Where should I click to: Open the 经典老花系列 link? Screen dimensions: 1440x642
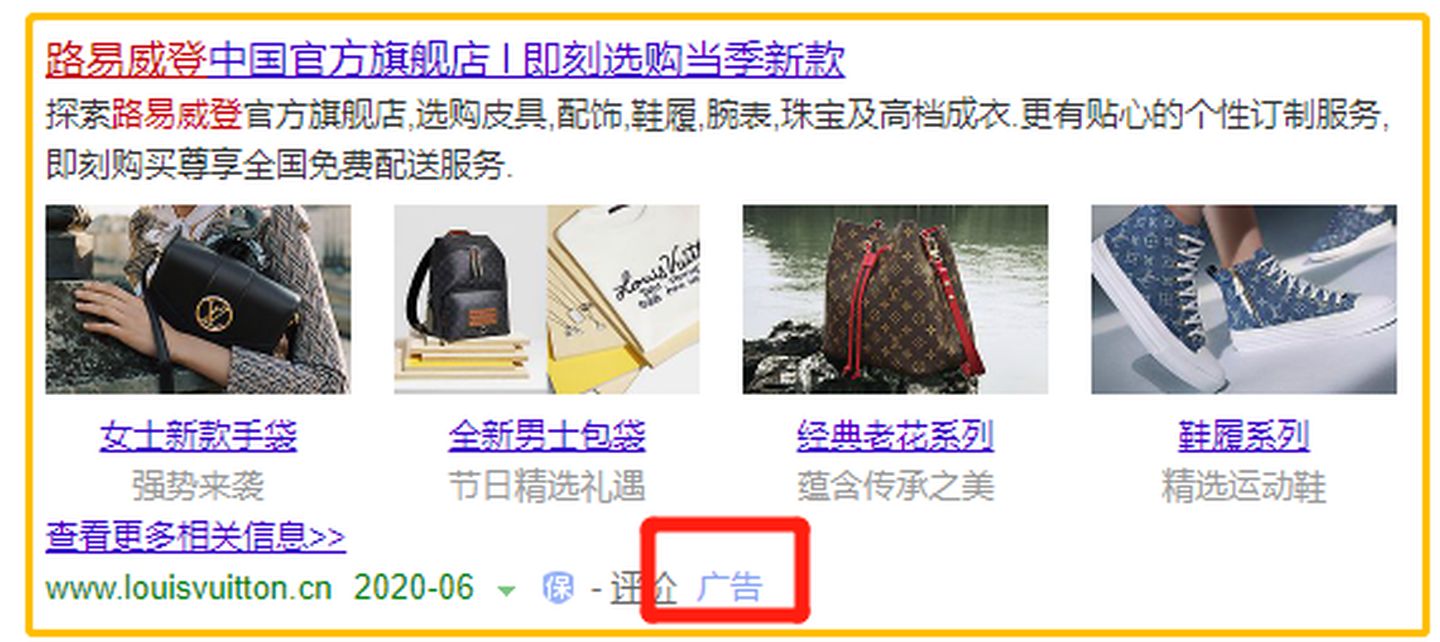[x=895, y=436]
